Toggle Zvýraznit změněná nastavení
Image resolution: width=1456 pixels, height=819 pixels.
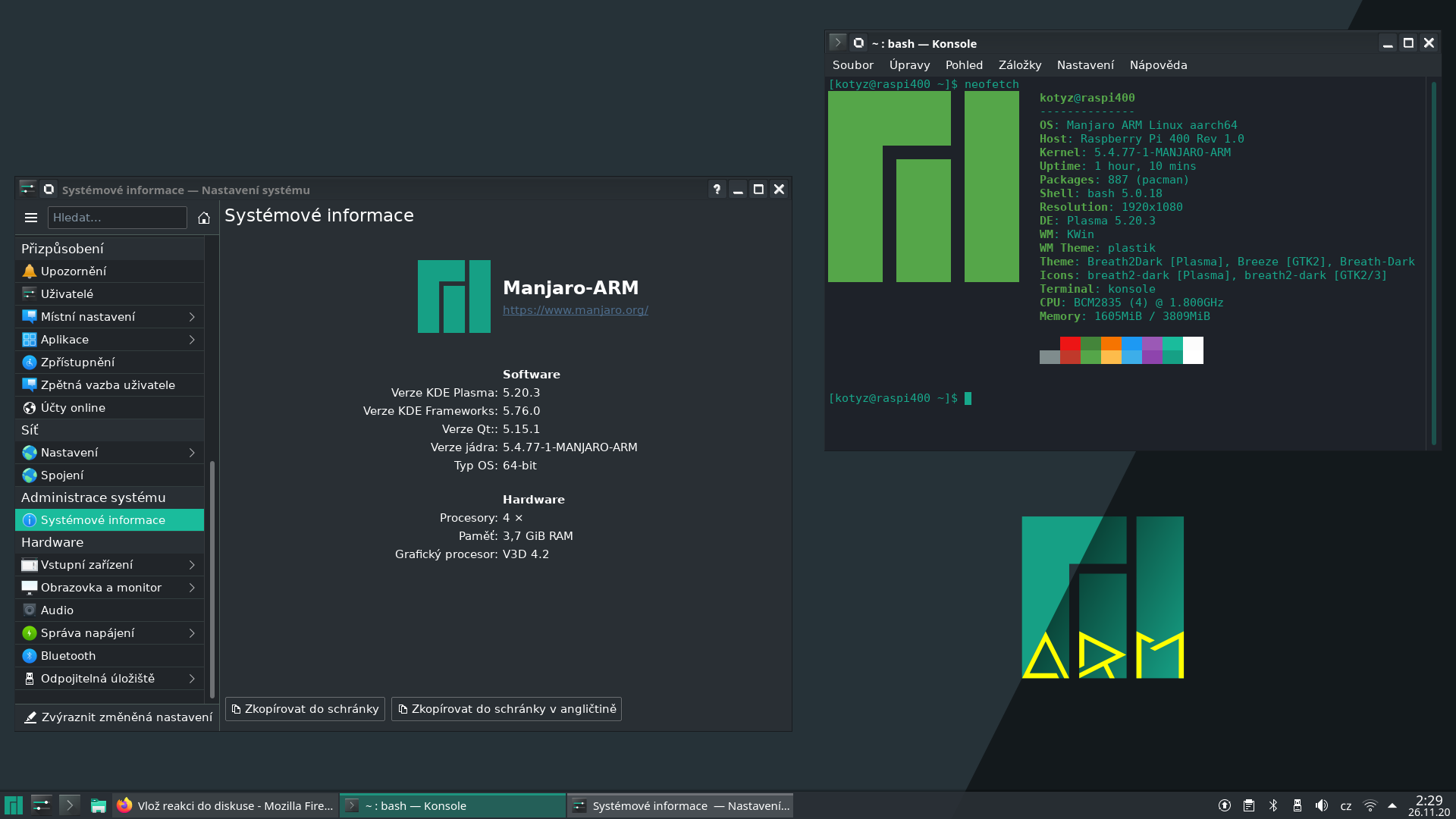coord(118,717)
